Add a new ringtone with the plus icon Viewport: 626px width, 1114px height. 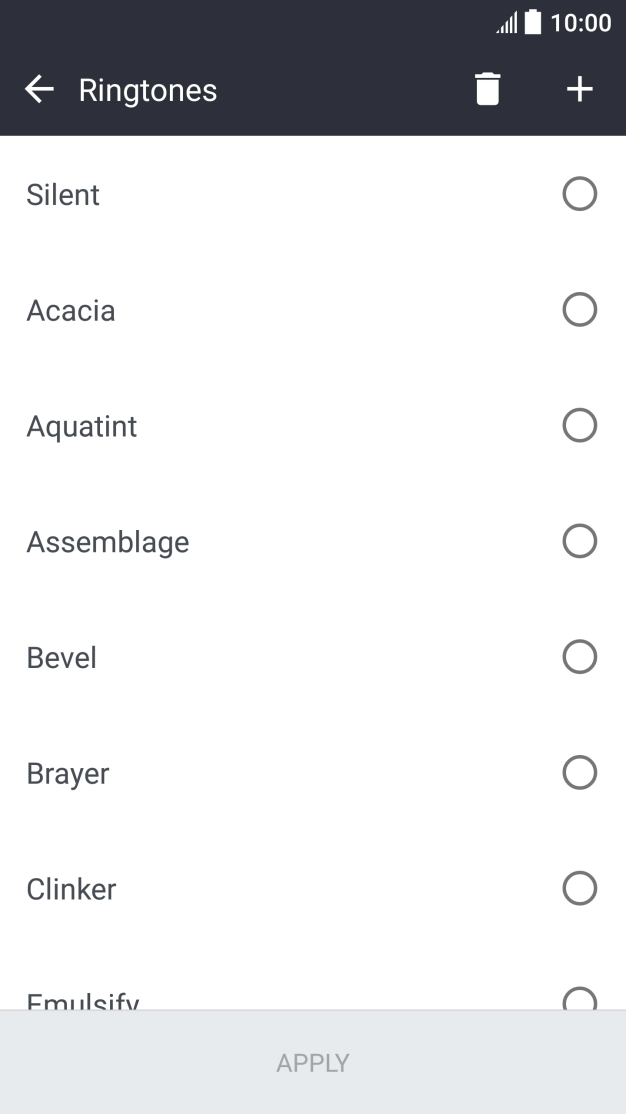(x=578, y=89)
